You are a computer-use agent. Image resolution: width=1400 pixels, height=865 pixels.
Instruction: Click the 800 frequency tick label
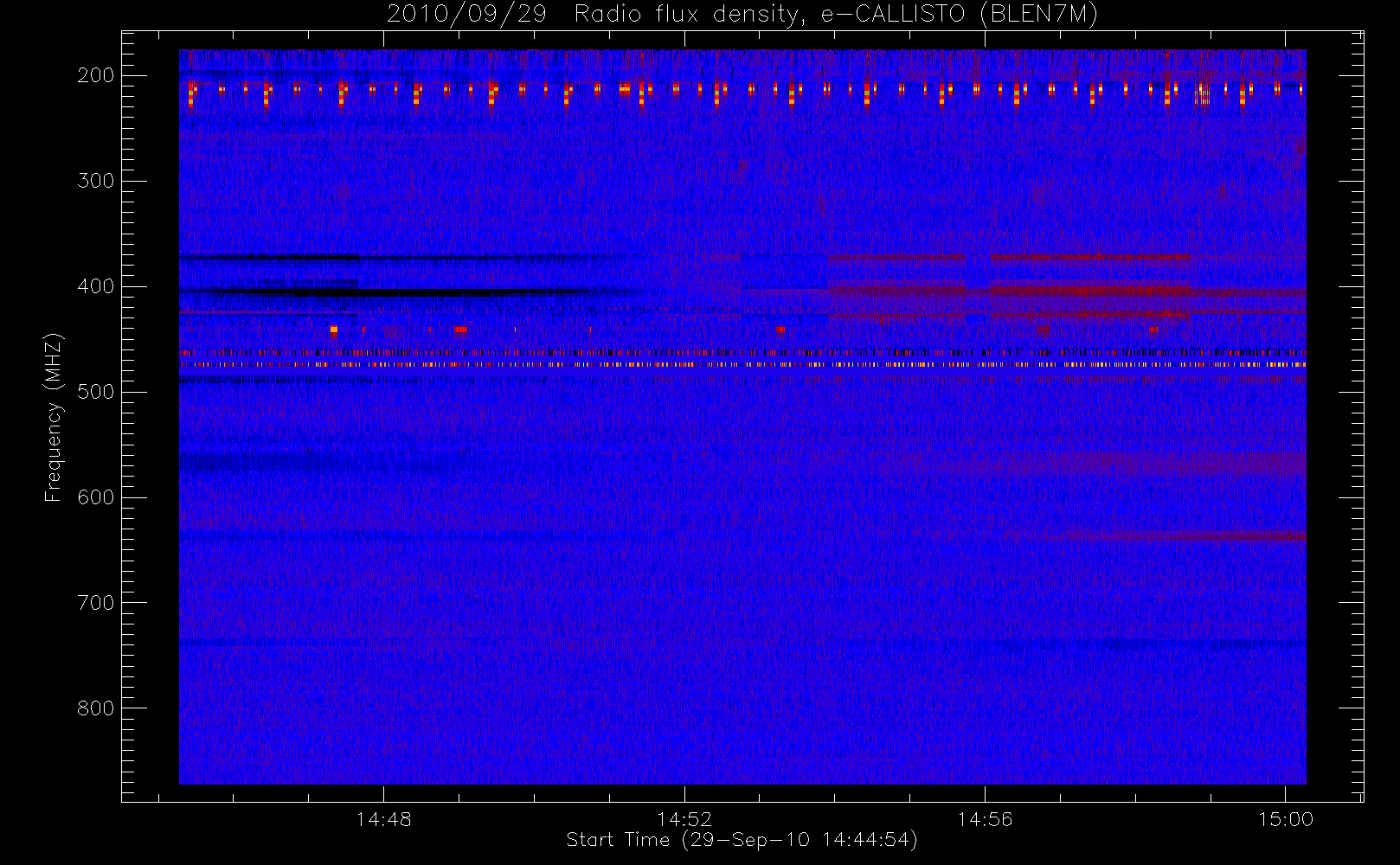coord(96,708)
